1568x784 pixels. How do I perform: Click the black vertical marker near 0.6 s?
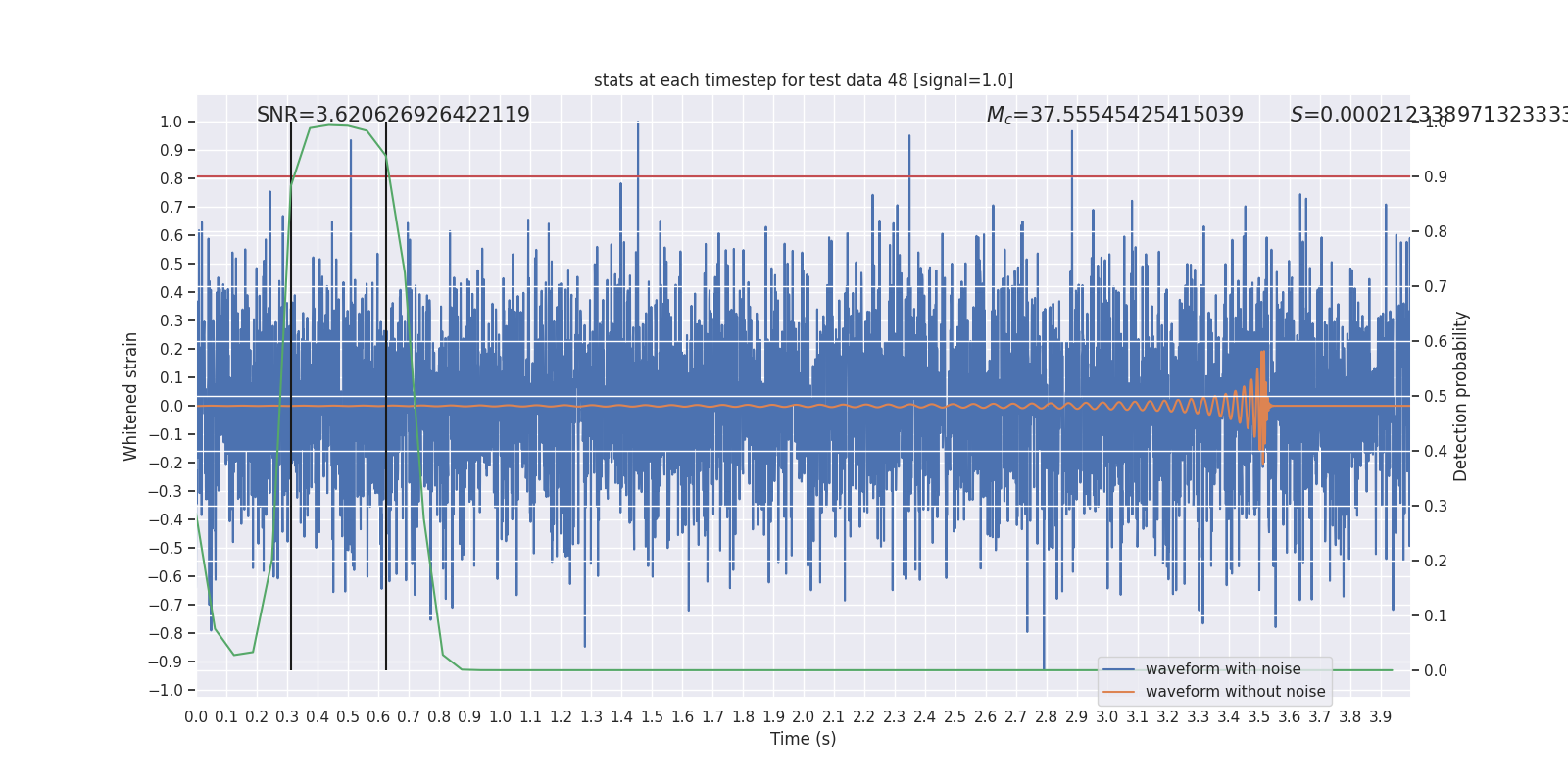coord(386,396)
